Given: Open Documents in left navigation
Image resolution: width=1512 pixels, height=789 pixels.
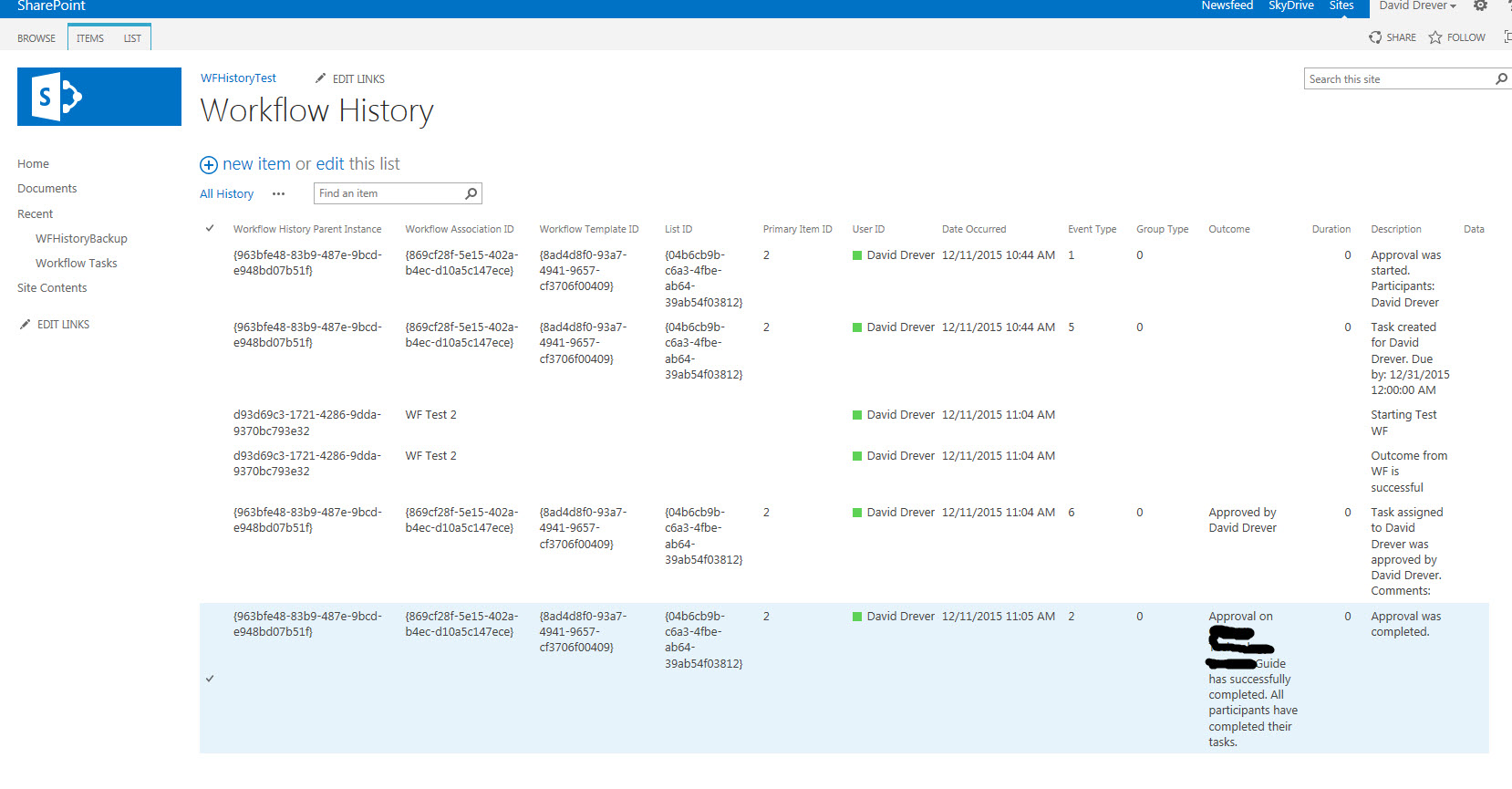Looking at the screenshot, I should click(x=47, y=189).
